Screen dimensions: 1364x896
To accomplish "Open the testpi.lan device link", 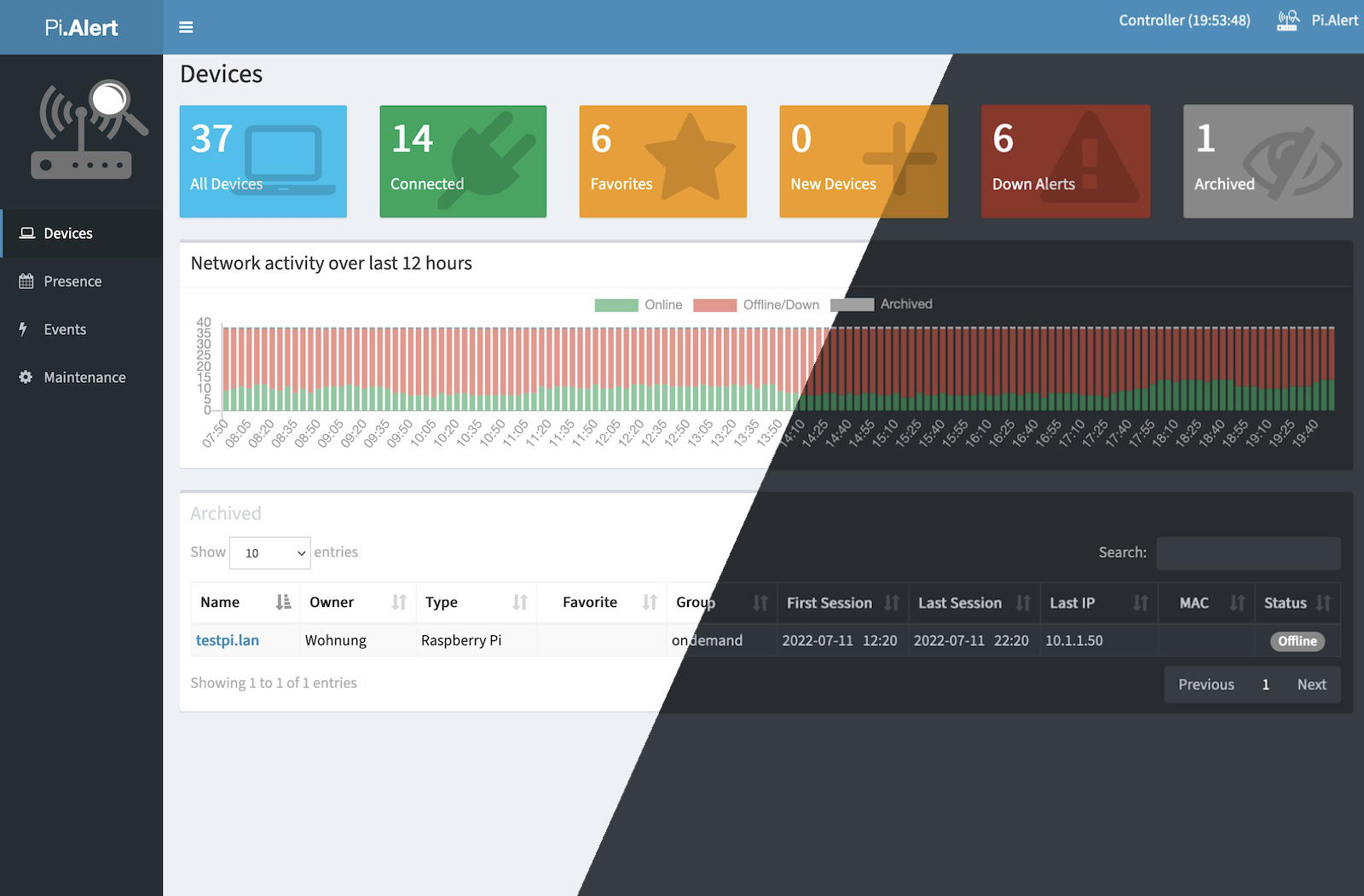I will tap(228, 640).
